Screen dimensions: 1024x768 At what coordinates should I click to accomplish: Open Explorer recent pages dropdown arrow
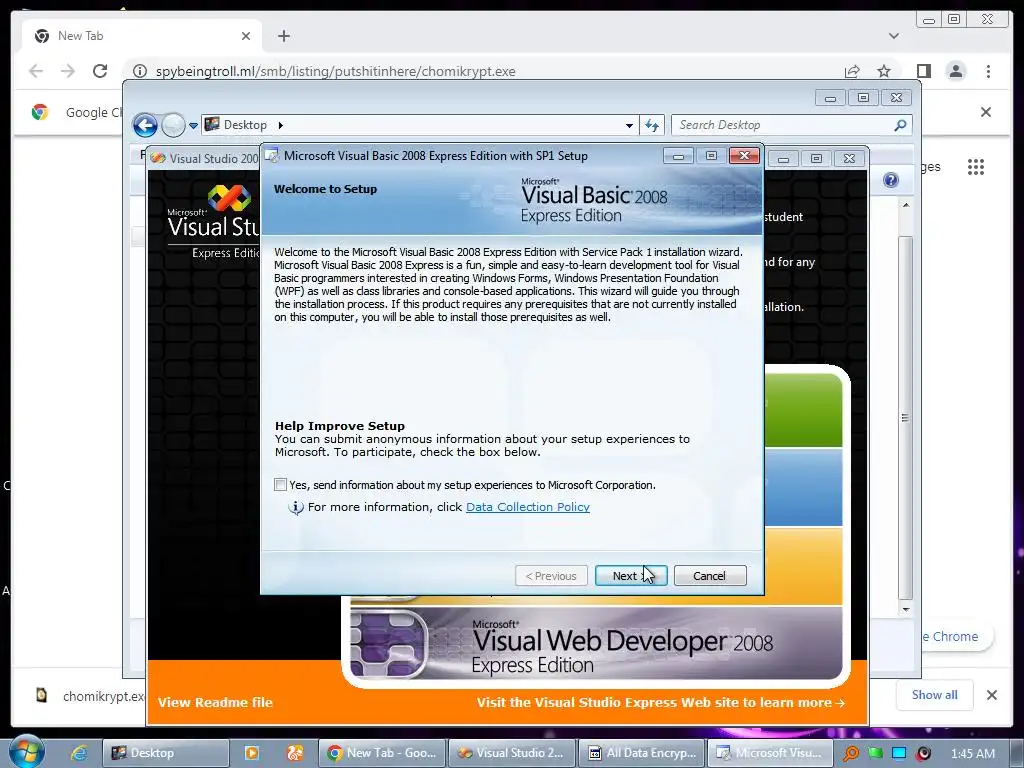pos(193,125)
